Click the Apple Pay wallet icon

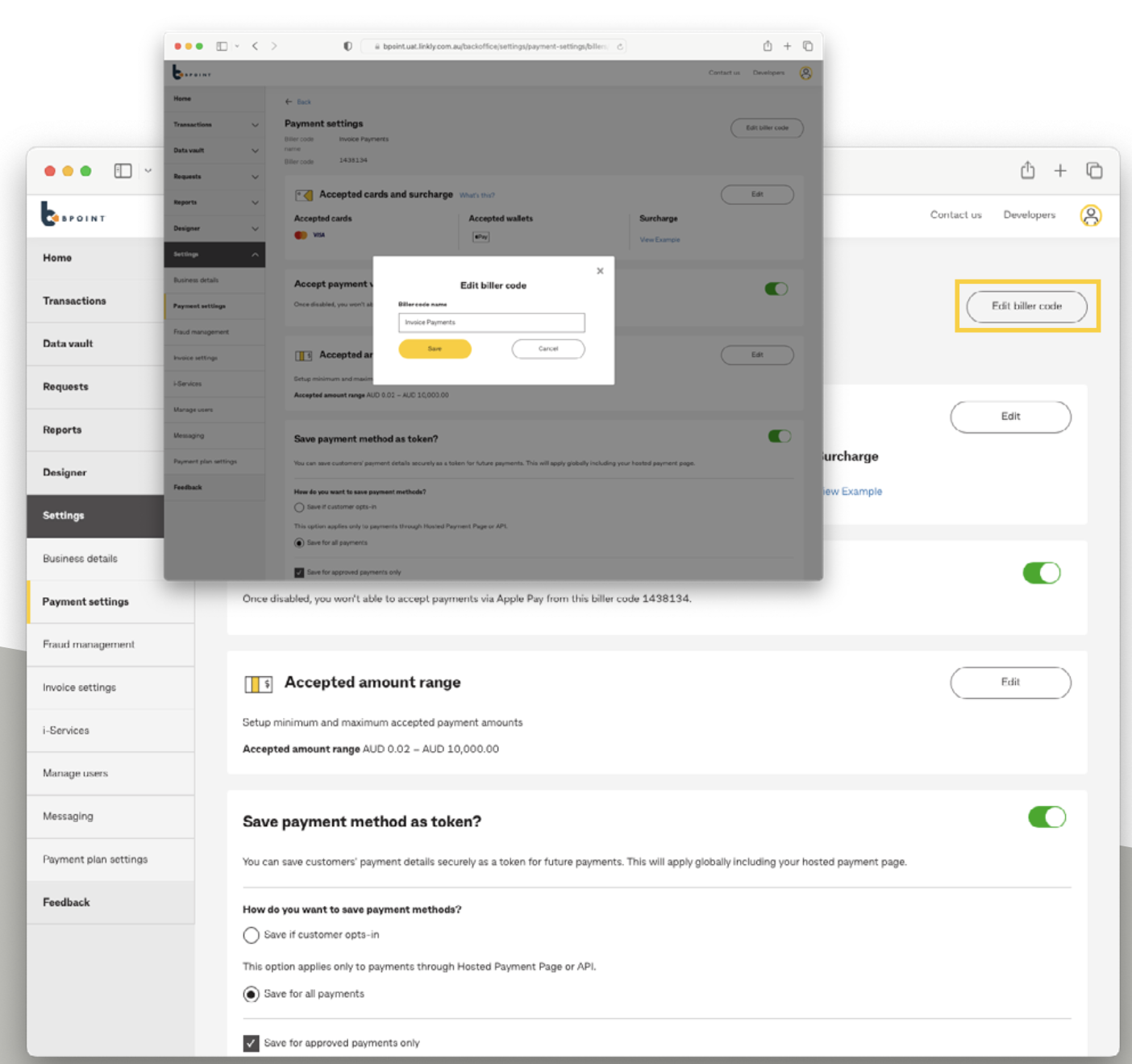[480, 236]
